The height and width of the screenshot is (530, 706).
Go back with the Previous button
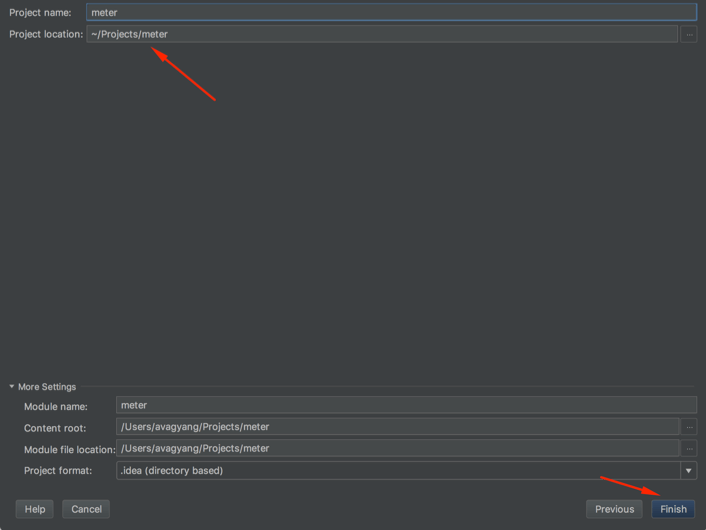(614, 509)
